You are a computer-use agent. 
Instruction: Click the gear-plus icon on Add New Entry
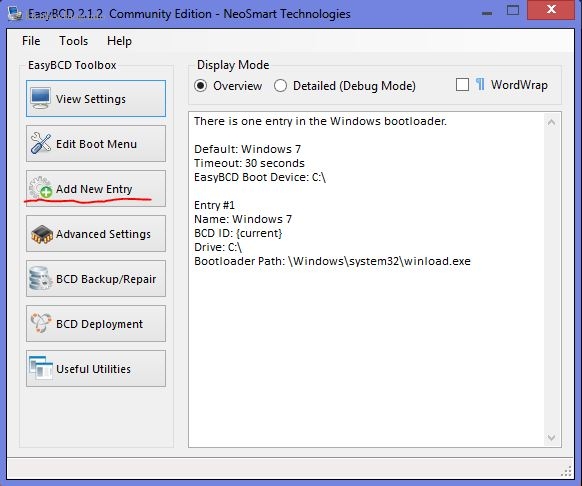[x=40, y=188]
